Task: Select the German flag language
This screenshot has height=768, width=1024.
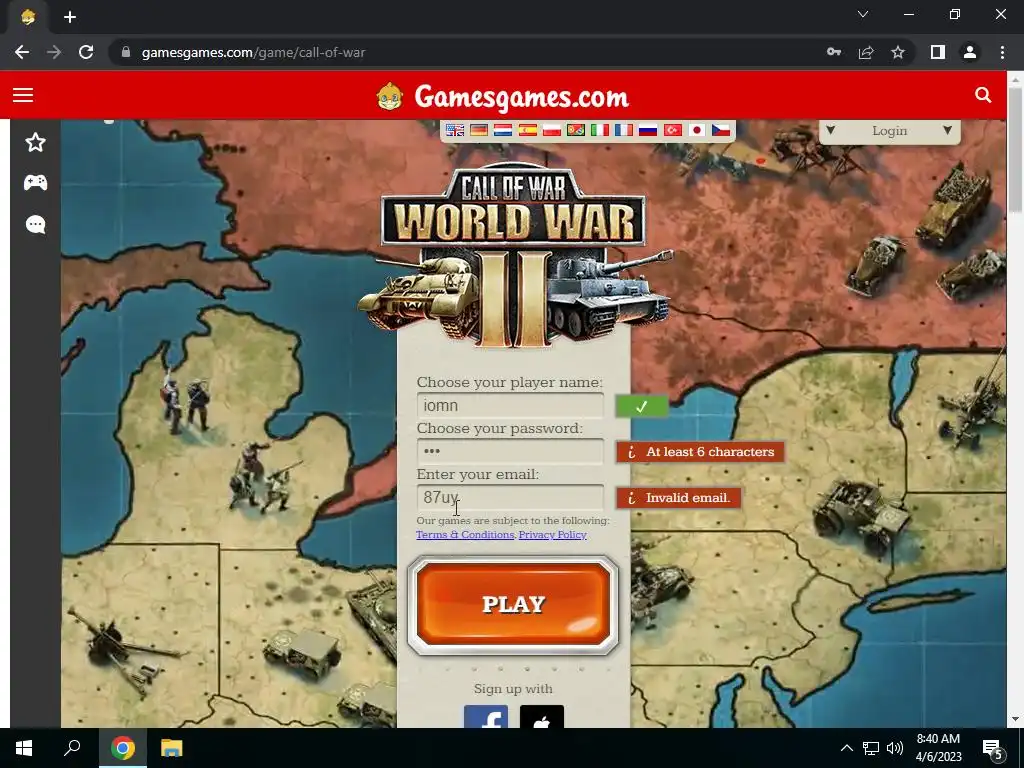Action: click(x=479, y=130)
